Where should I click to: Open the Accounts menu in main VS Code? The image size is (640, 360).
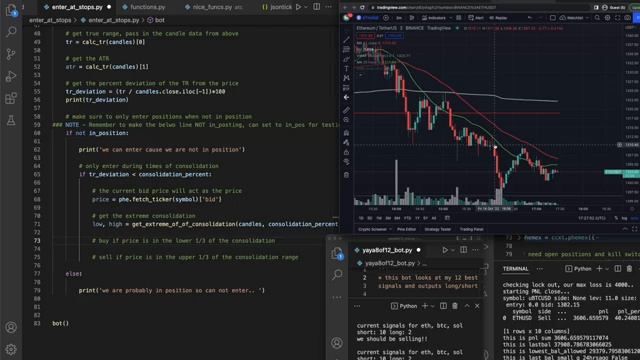point(11,327)
